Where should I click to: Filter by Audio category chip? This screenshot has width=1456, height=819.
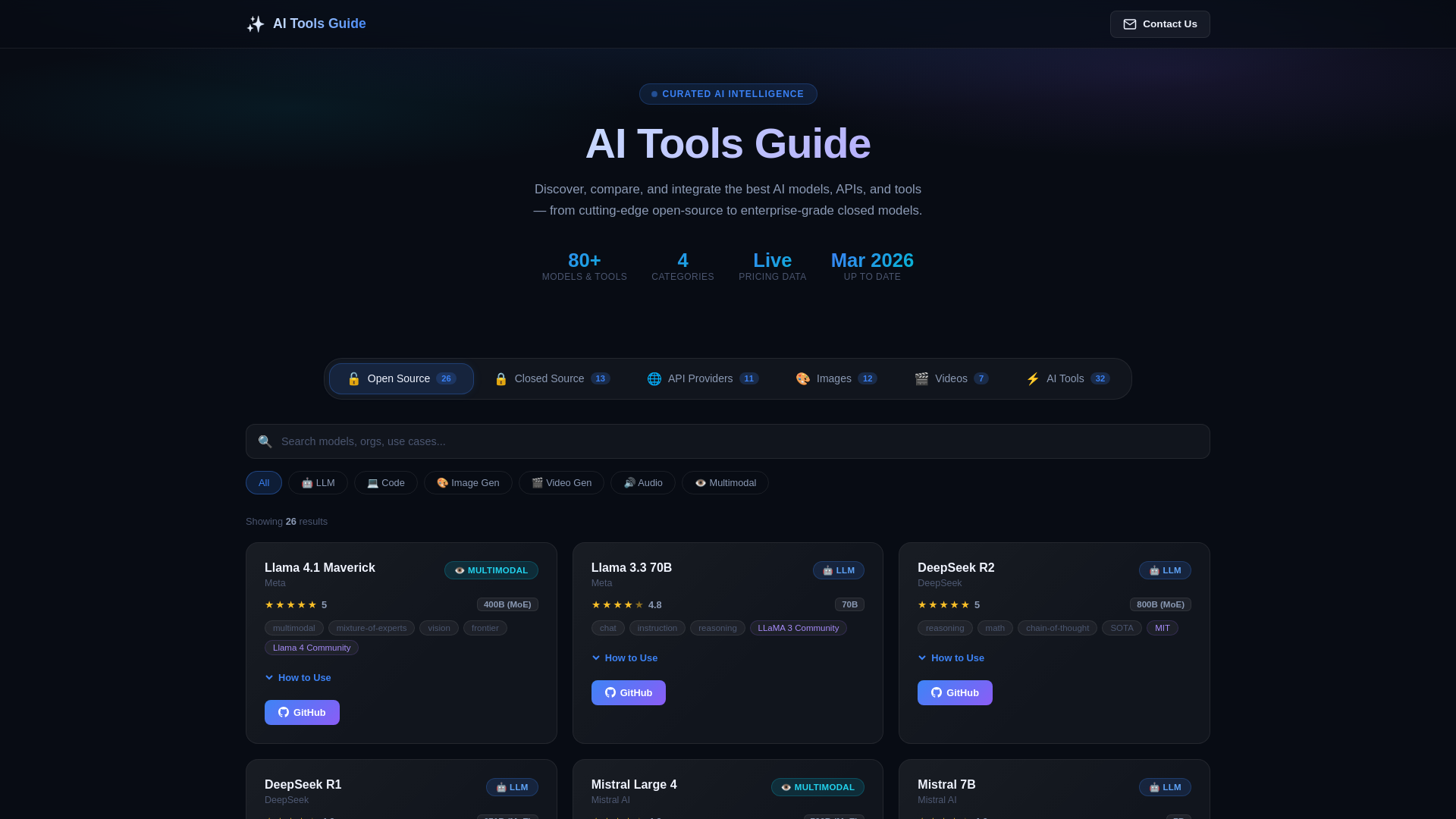pos(643,483)
